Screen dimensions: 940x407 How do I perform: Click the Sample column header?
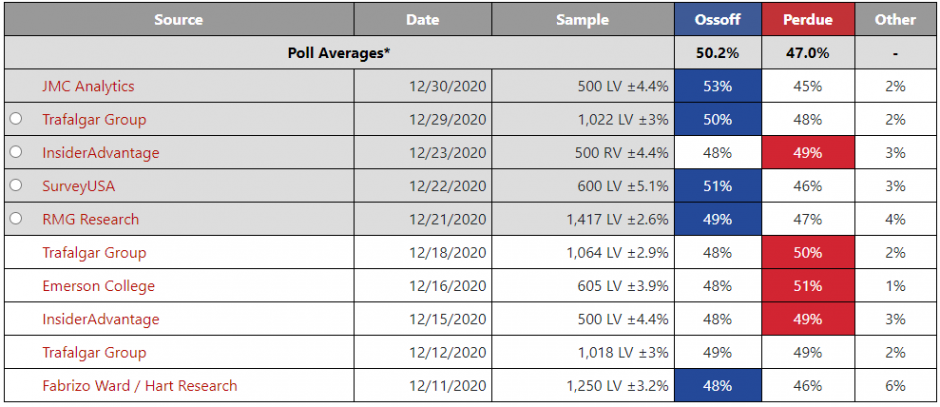(582, 19)
